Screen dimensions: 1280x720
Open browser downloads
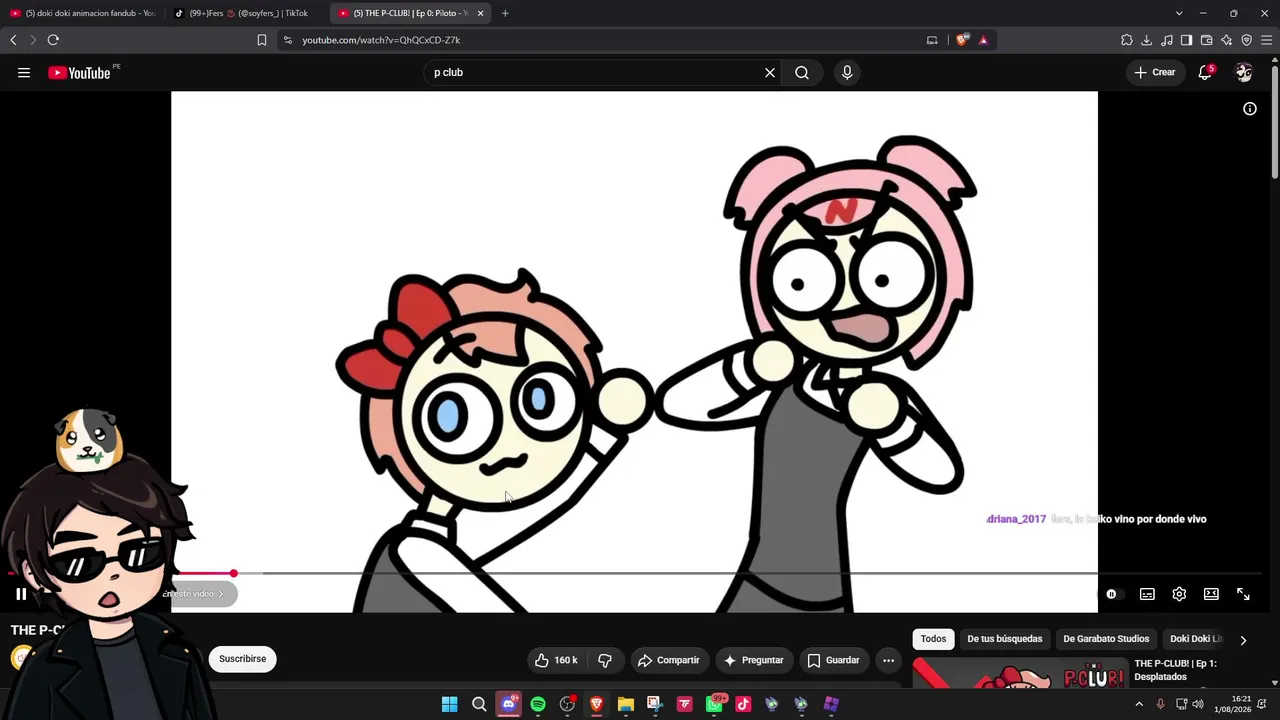[x=1147, y=40]
